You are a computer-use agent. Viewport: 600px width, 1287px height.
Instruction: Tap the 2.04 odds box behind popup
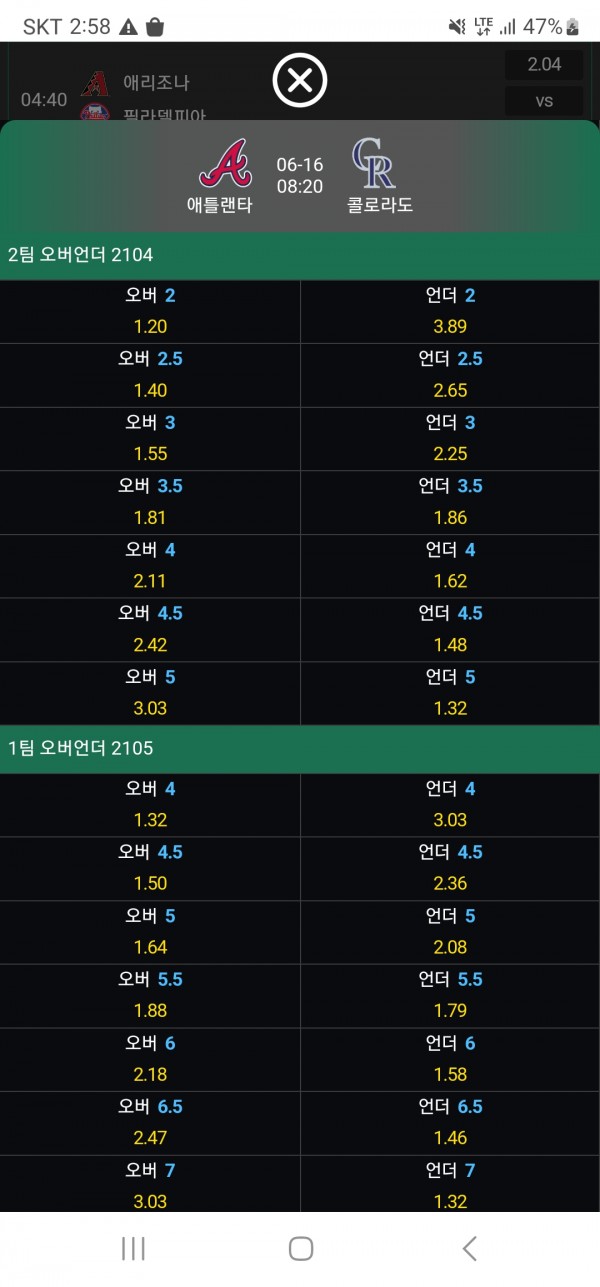544,65
